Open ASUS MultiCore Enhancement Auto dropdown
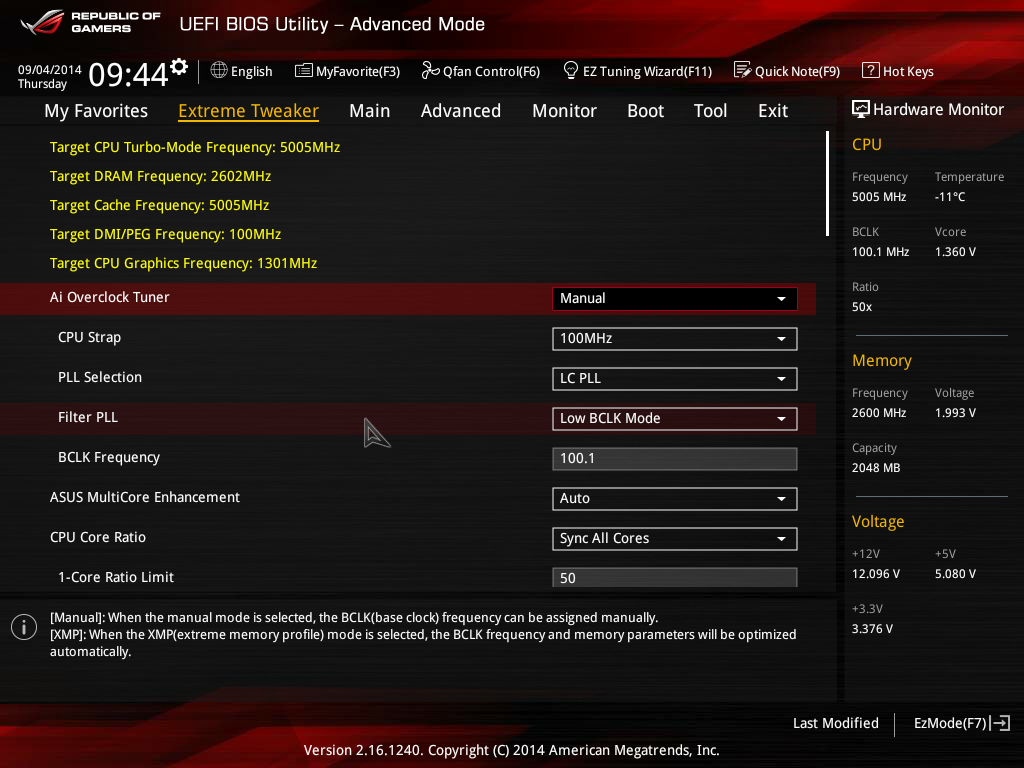Image resolution: width=1024 pixels, height=768 pixels. [675, 498]
